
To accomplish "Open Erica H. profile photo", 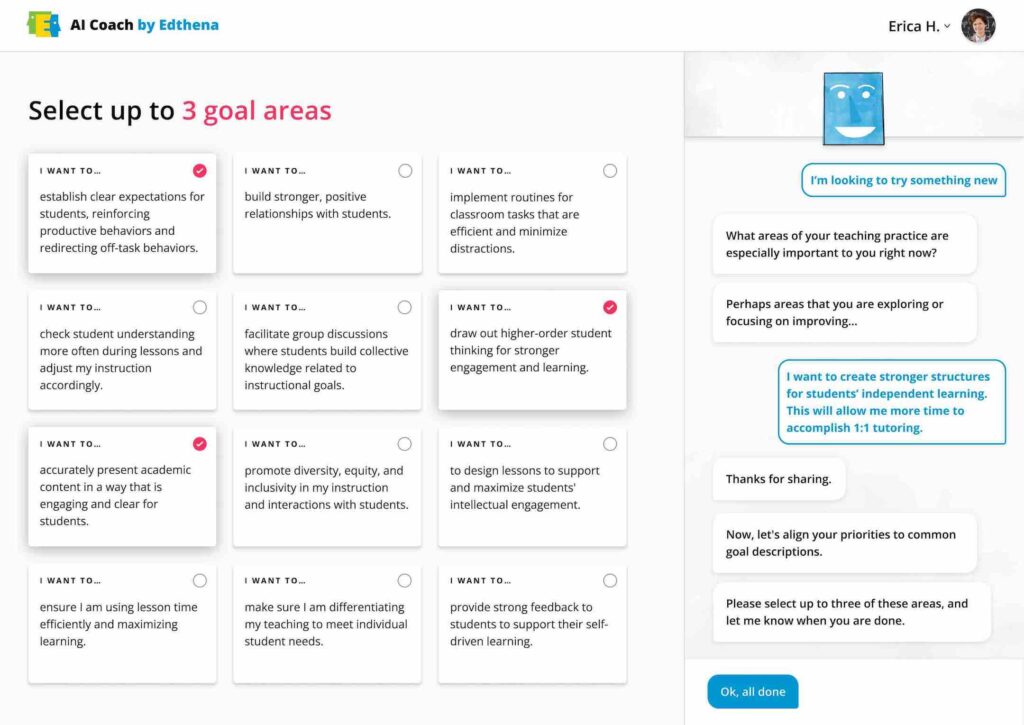I will tap(978, 26).
